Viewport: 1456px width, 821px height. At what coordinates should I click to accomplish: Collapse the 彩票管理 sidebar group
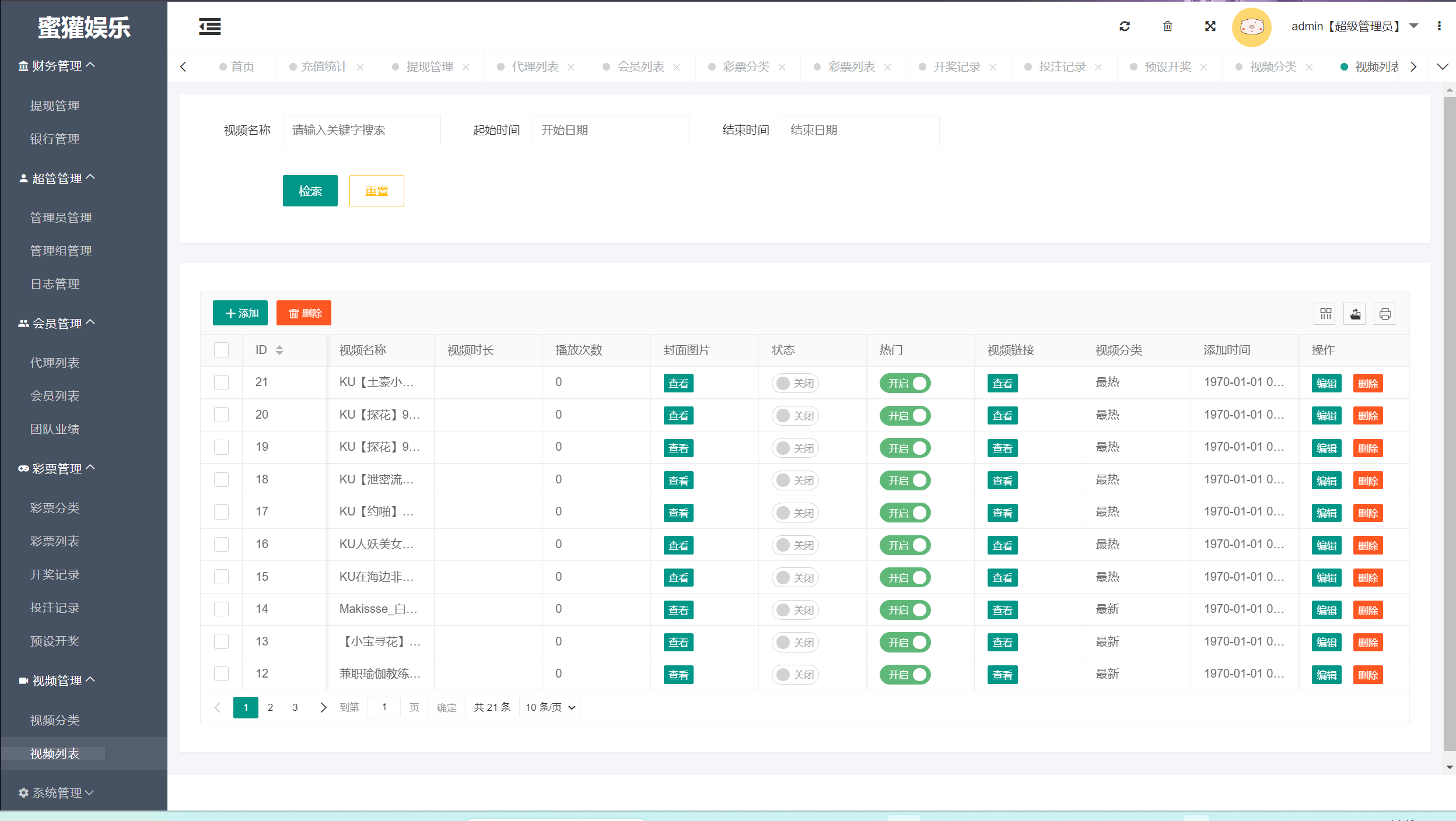point(57,469)
